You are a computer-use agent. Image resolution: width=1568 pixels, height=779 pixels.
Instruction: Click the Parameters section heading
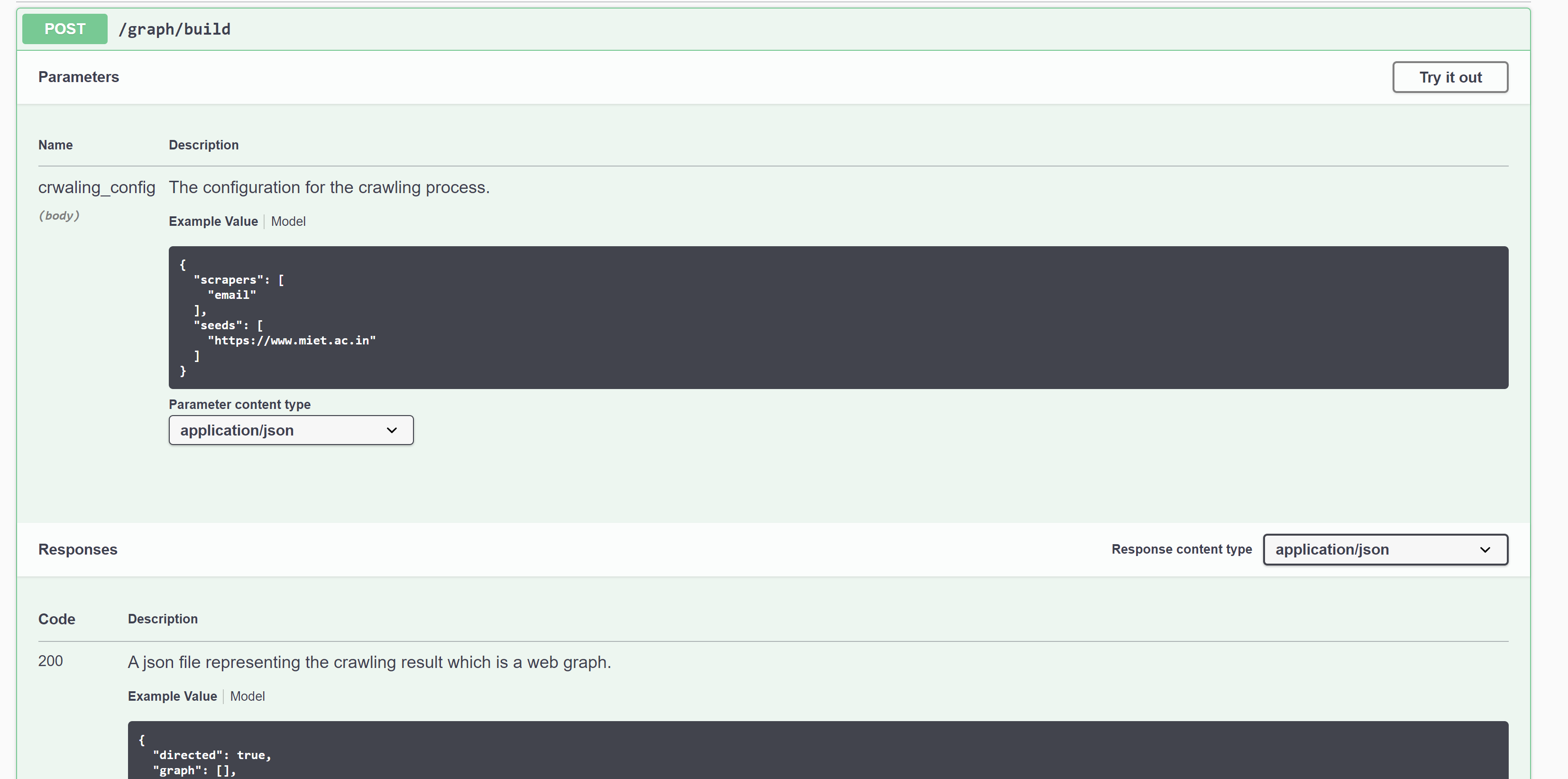coord(79,77)
